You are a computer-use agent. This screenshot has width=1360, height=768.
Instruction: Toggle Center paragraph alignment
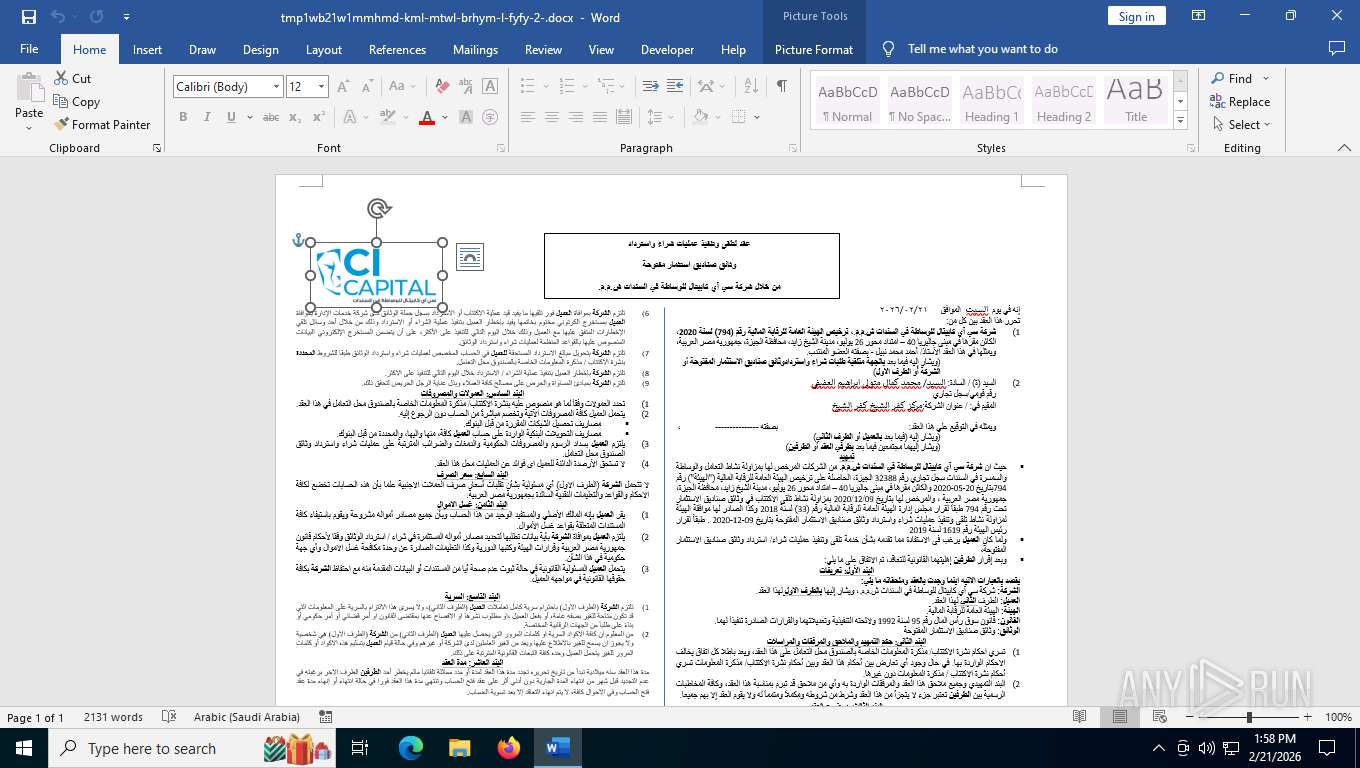[x=551, y=117]
